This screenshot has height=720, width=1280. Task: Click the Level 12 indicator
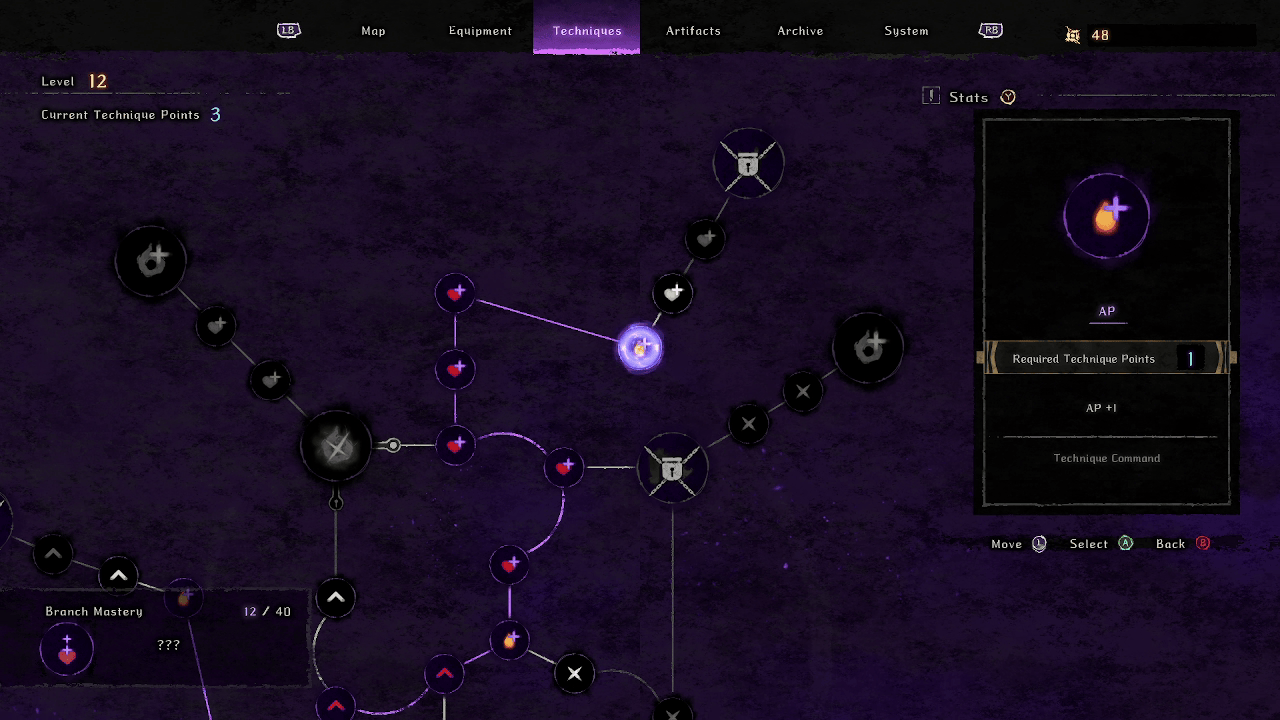74,82
